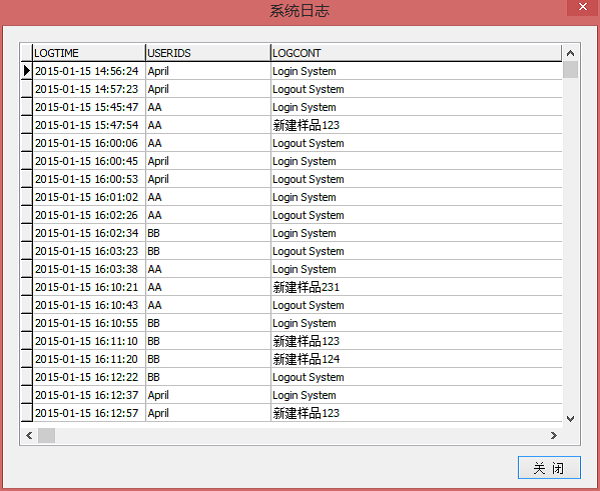
Task: Click the current row indicator arrow
Action: [x=27, y=71]
